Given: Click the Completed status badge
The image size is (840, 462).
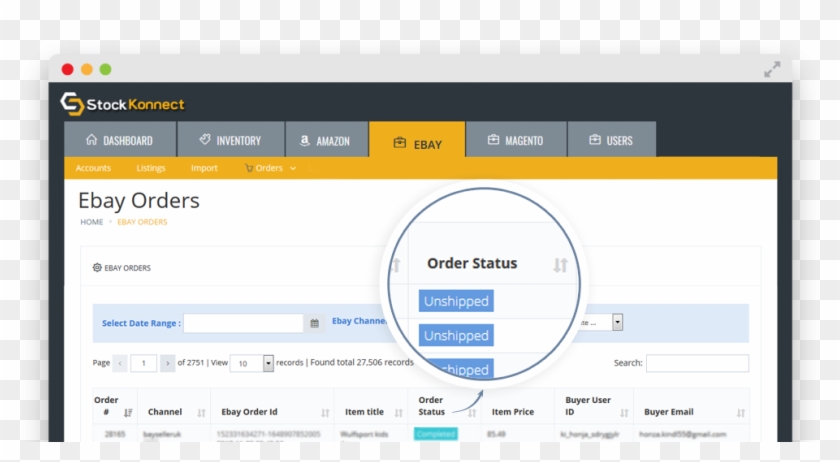Looking at the screenshot, I should coord(436,434).
